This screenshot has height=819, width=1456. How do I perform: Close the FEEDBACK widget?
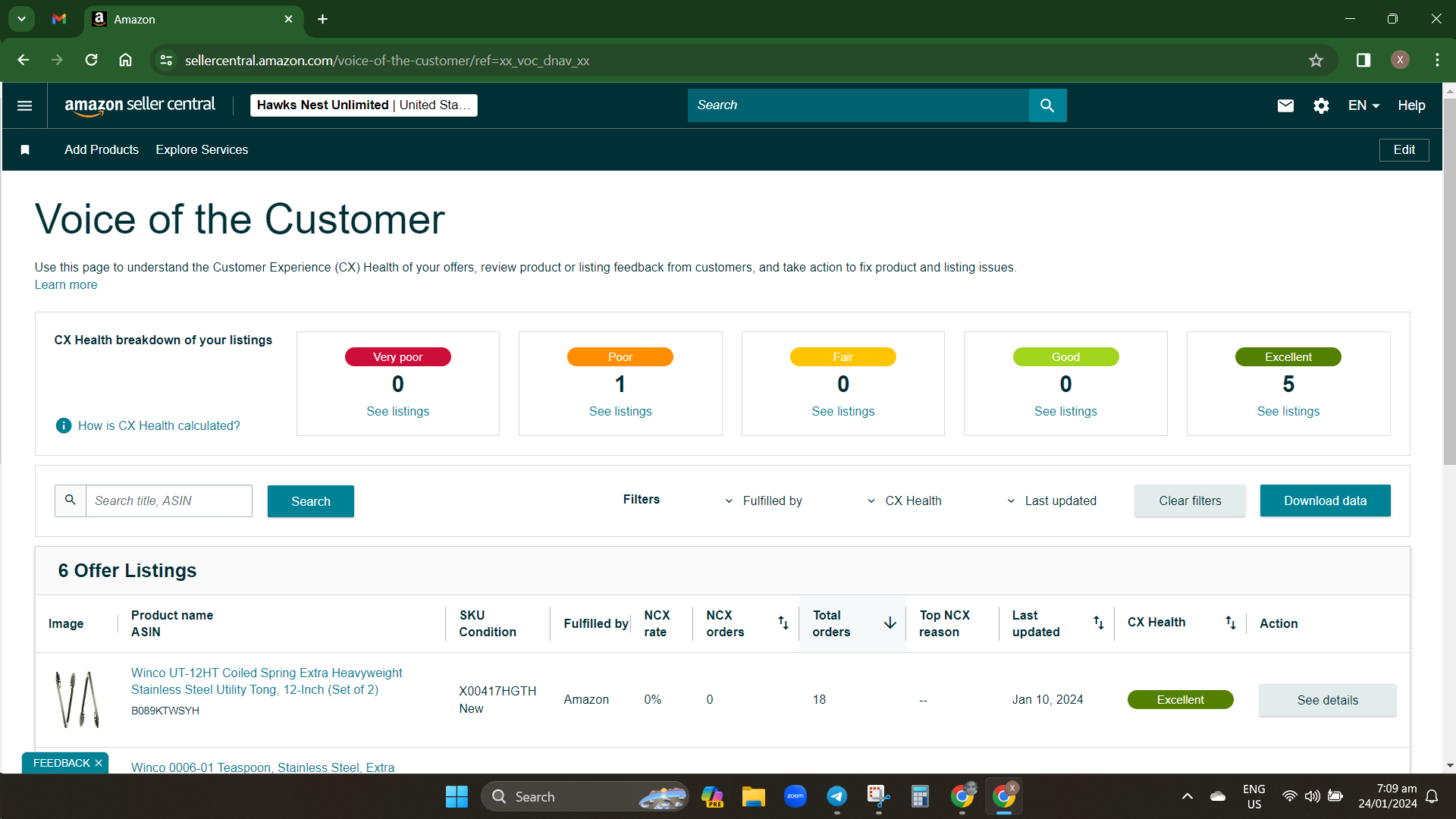click(x=99, y=763)
